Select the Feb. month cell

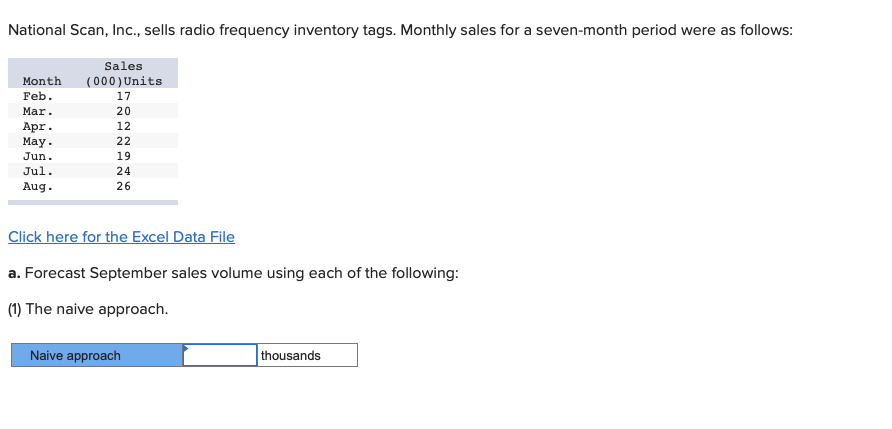pyautogui.click(x=38, y=96)
